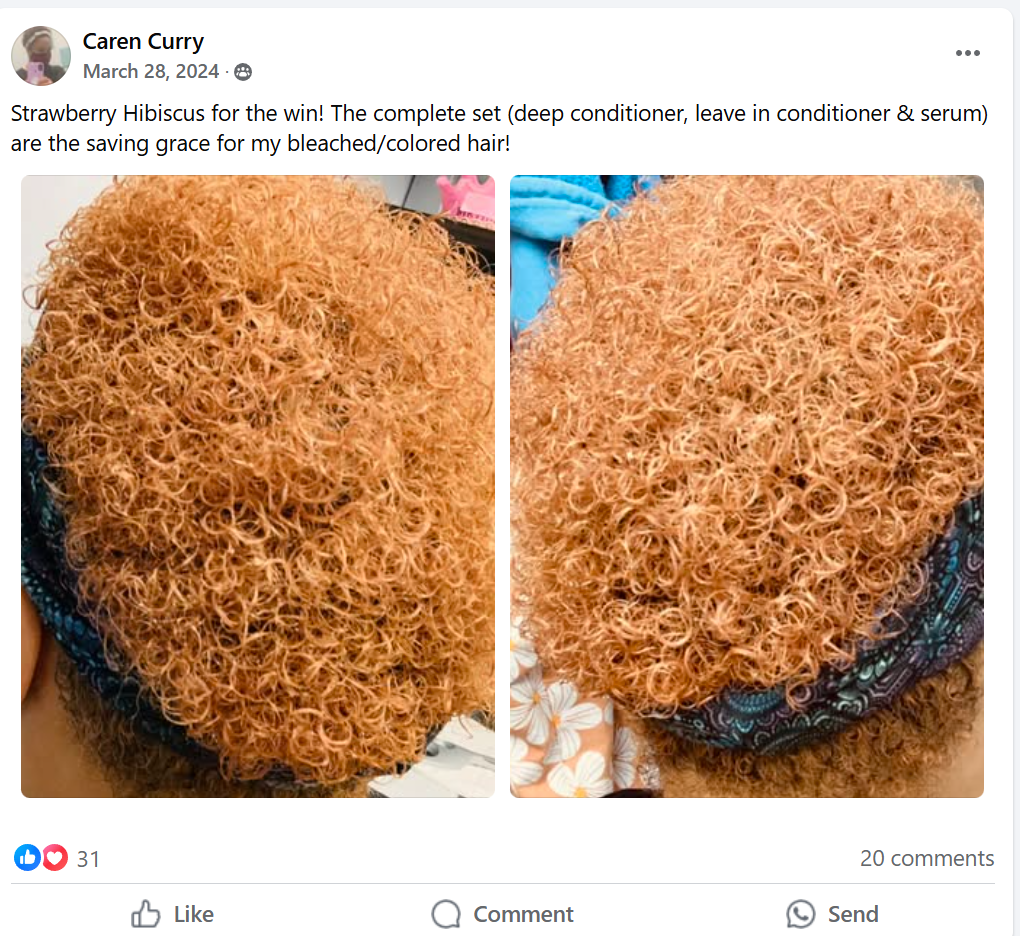Click the thumbs-up Like icon
Image resolution: width=1020 pixels, height=936 pixels.
pyautogui.click(x=146, y=914)
